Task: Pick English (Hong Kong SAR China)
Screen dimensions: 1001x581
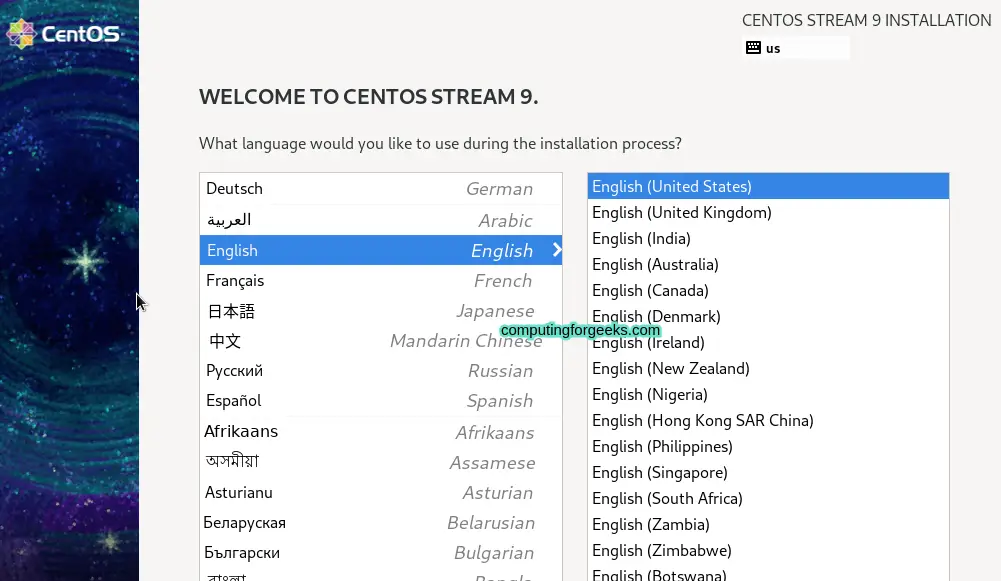Action: tap(768, 421)
